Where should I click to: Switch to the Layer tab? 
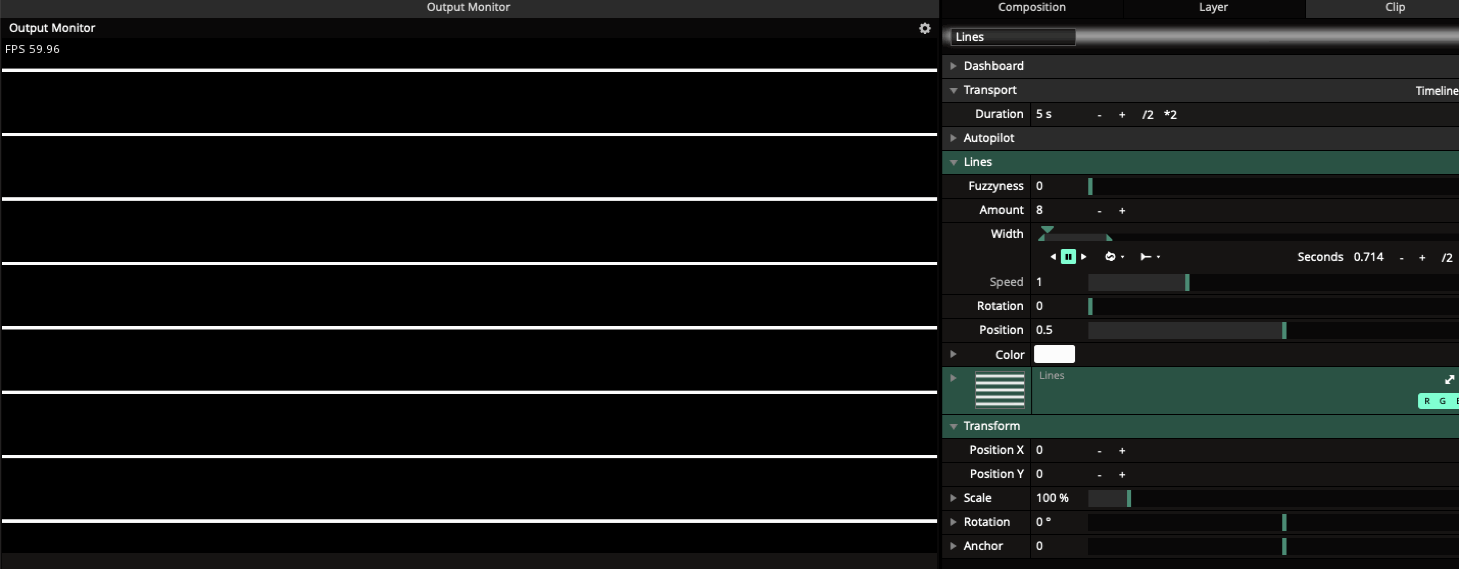[x=1213, y=8]
